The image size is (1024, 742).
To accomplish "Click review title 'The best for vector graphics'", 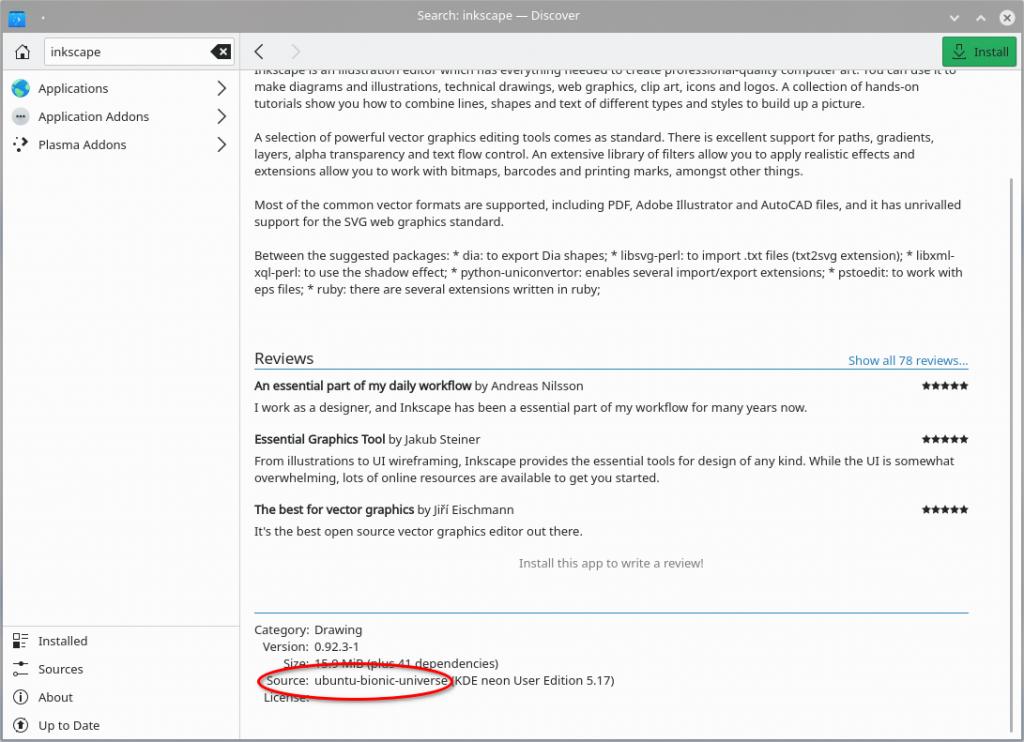I will pyautogui.click(x=334, y=509).
